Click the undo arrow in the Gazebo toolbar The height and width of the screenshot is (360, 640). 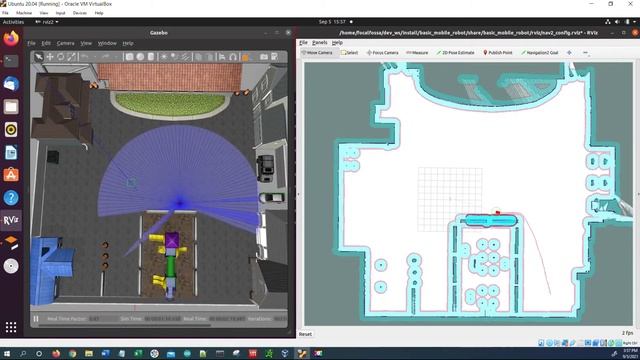(84, 57)
